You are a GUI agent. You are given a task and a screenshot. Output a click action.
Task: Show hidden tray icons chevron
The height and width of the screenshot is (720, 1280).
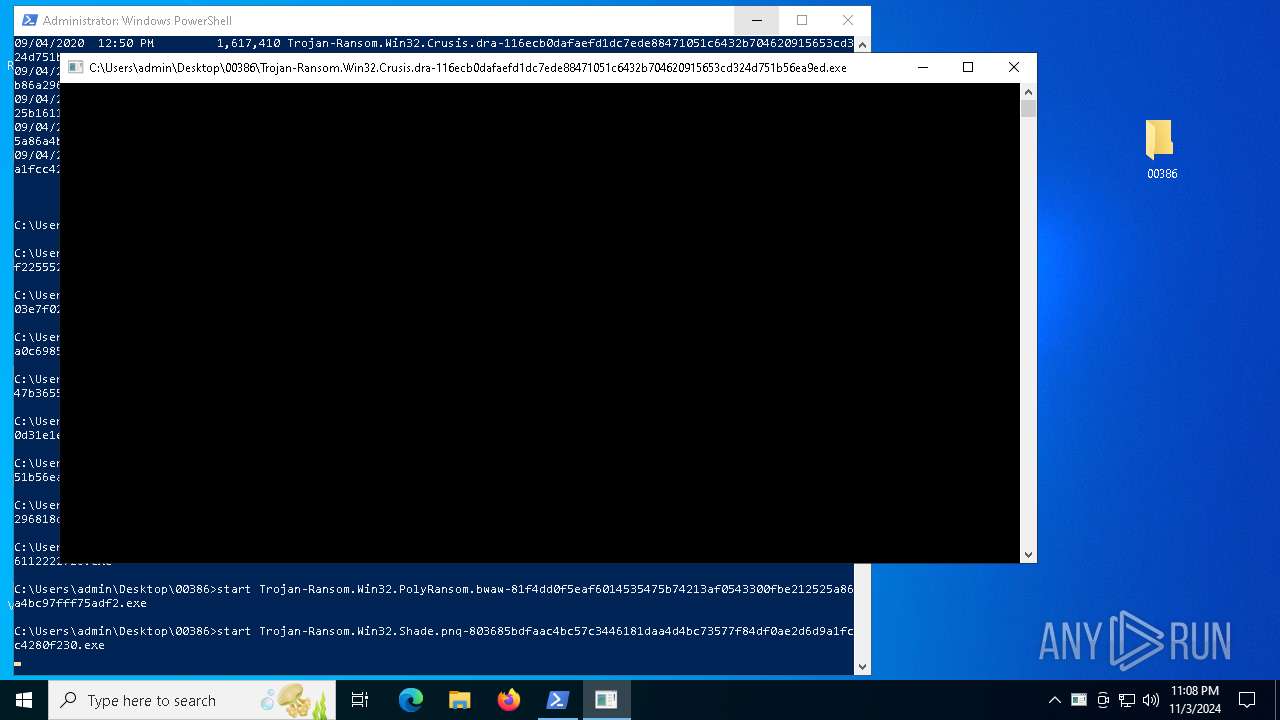coord(1054,700)
